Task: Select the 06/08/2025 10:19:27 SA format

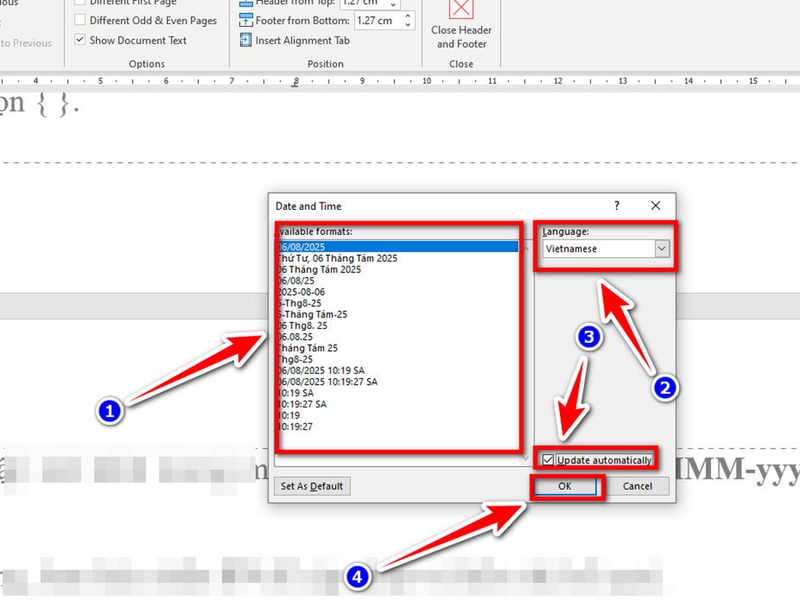Action: point(398,382)
